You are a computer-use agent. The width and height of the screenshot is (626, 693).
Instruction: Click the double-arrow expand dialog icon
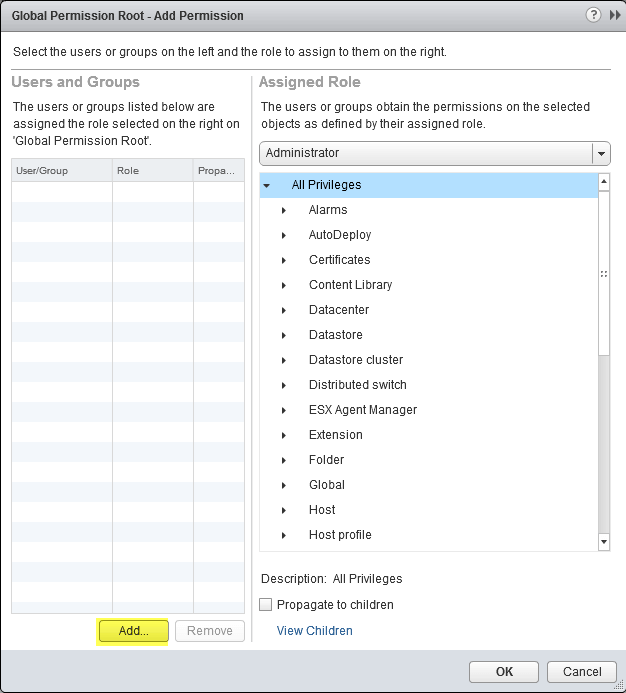614,16
